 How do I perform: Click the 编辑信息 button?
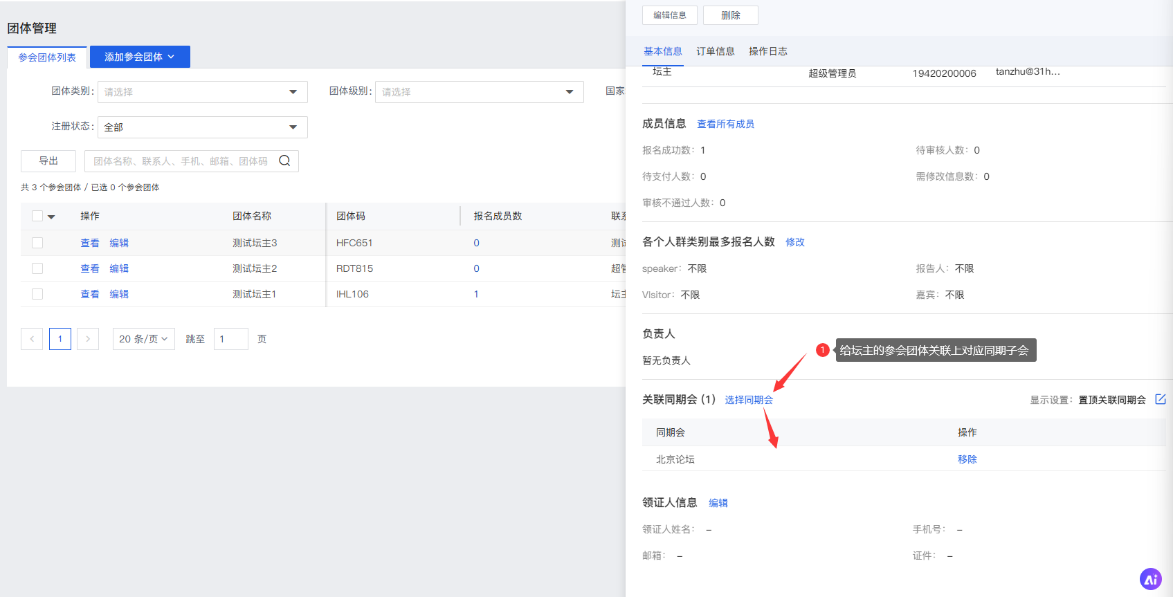point(669,15)
